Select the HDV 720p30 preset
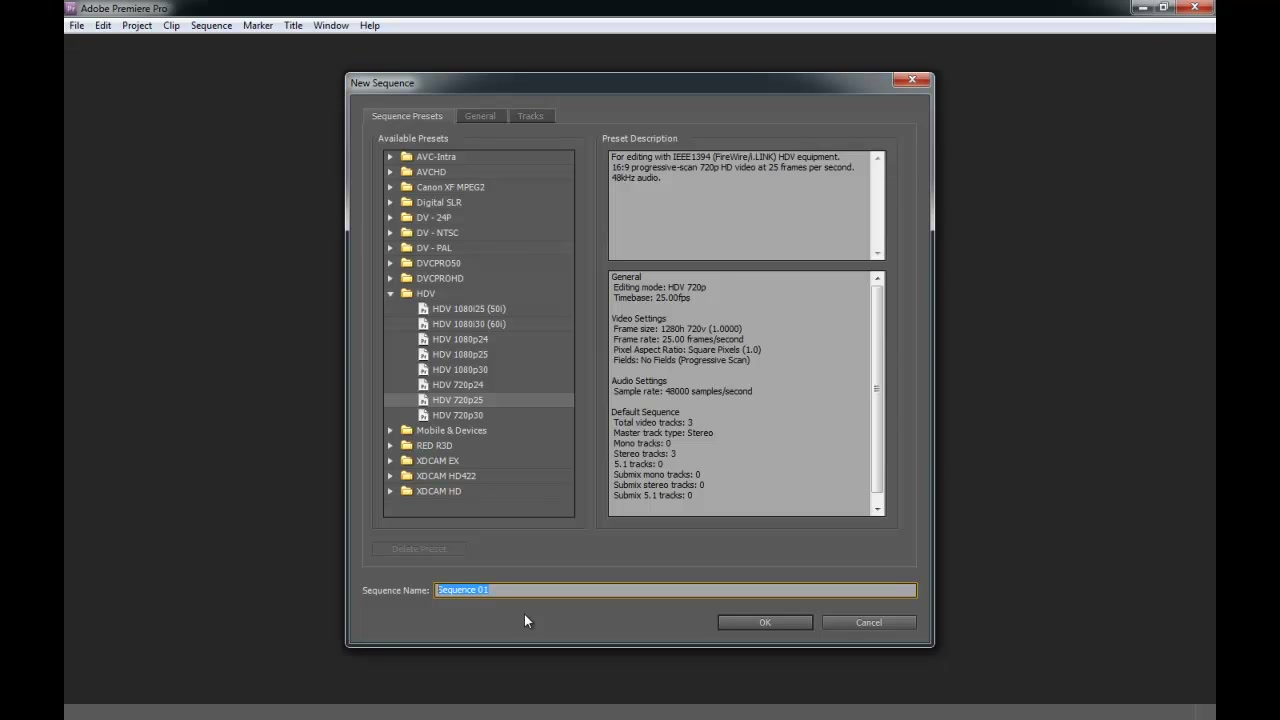The image size is (1280, 720). 458,415
